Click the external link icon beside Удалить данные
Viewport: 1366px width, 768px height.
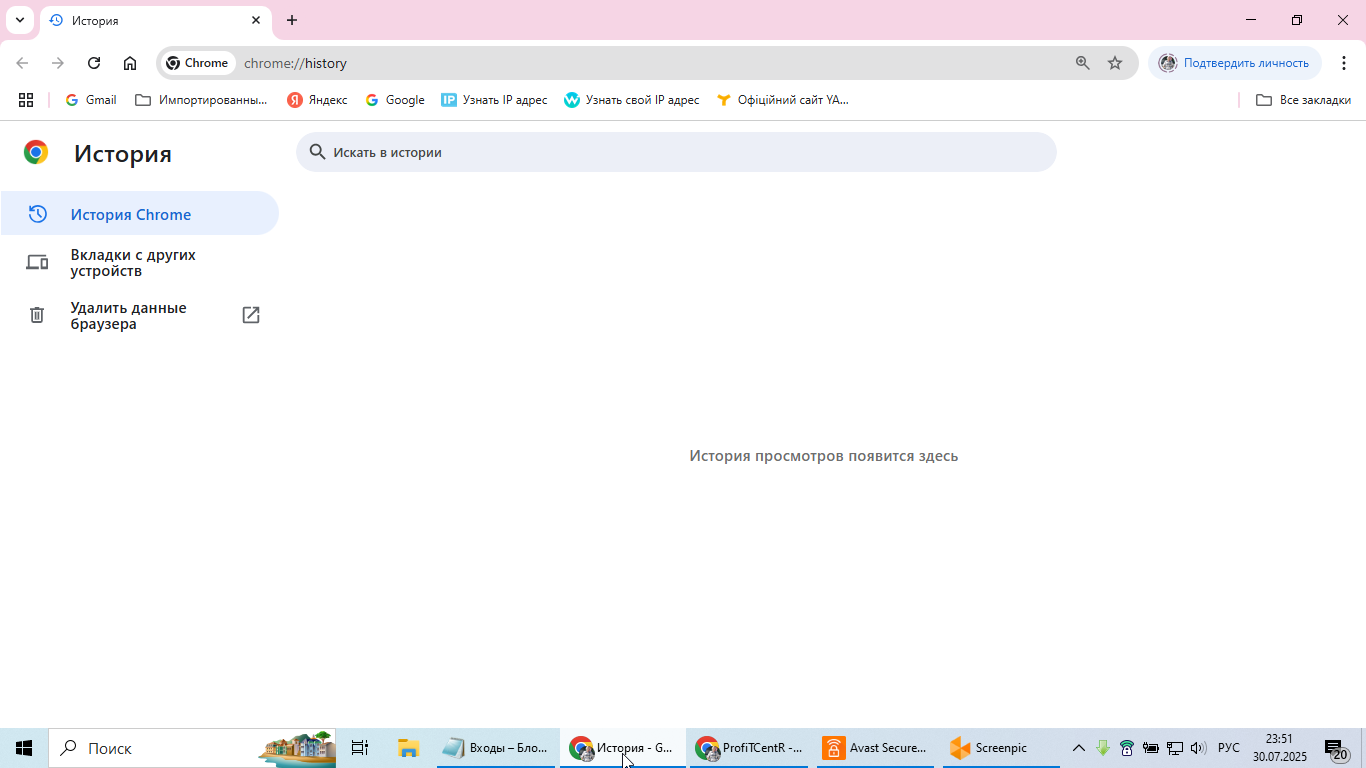[251, 315]
